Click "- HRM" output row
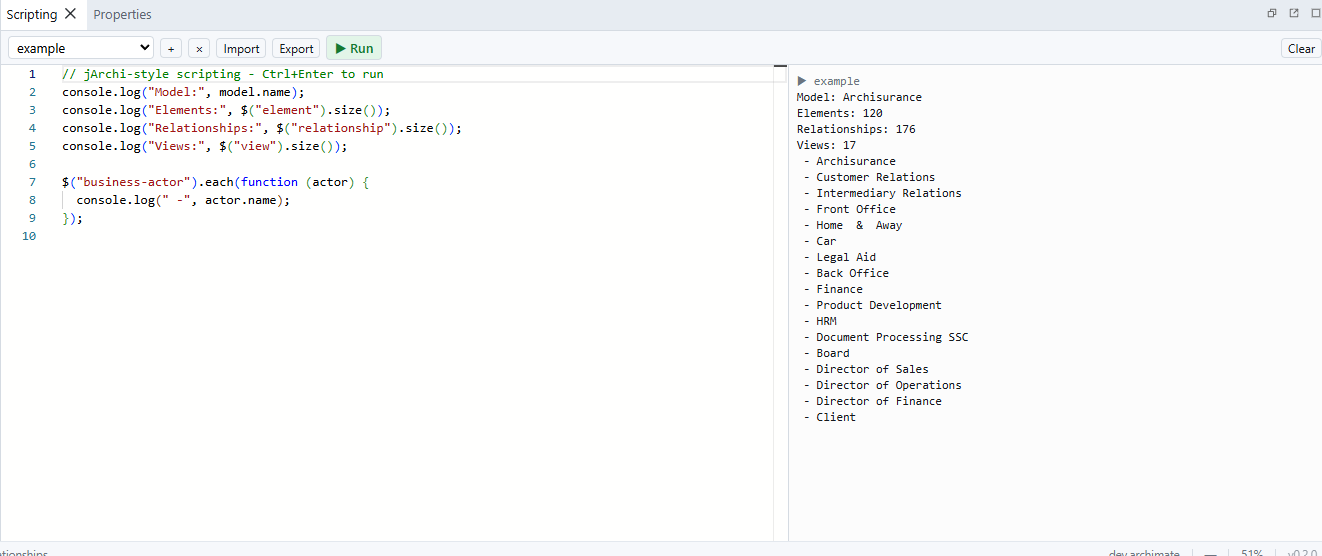The image size is (1322, 556). tap(820, 321)
